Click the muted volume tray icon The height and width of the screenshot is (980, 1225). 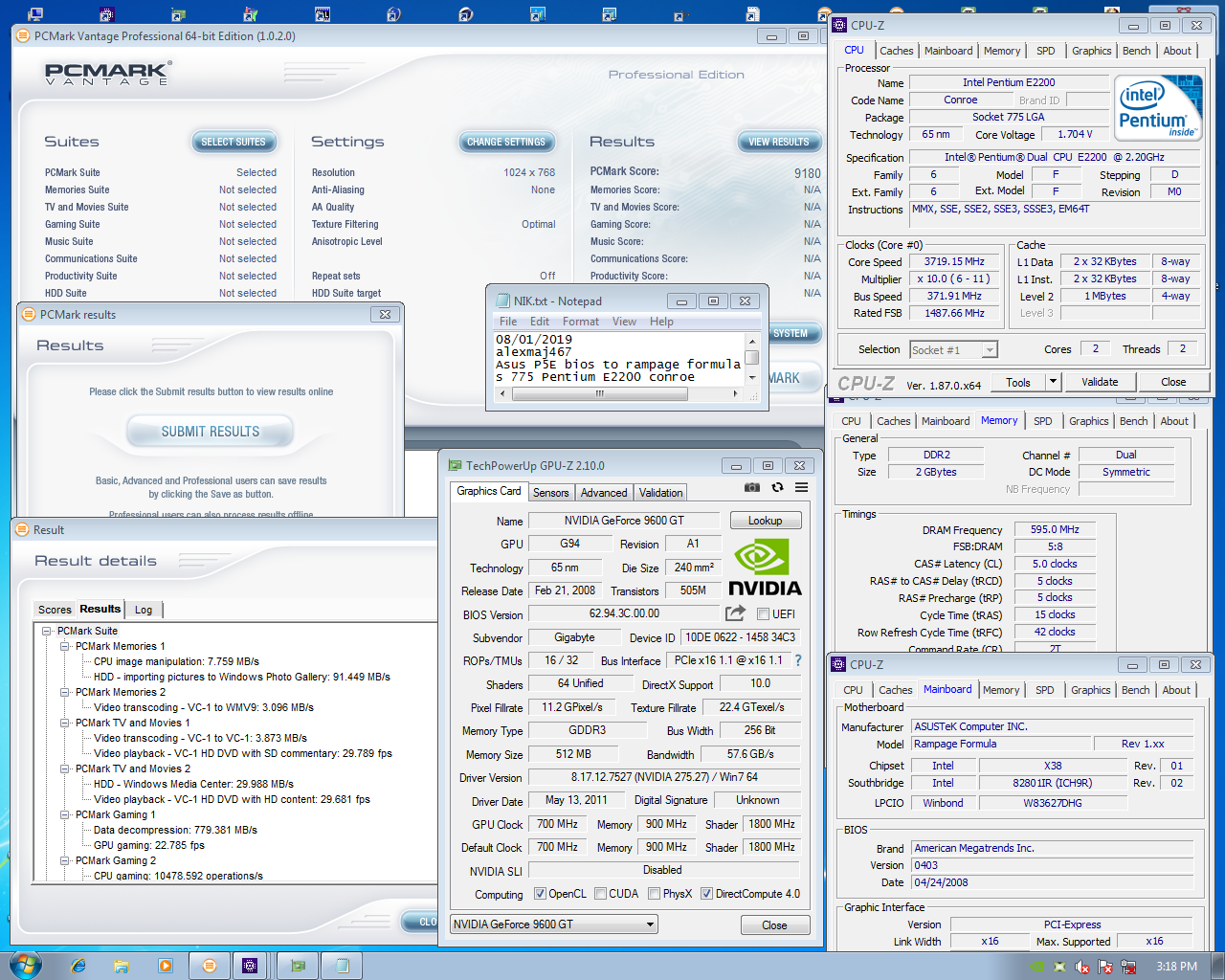click(1081, 967)
